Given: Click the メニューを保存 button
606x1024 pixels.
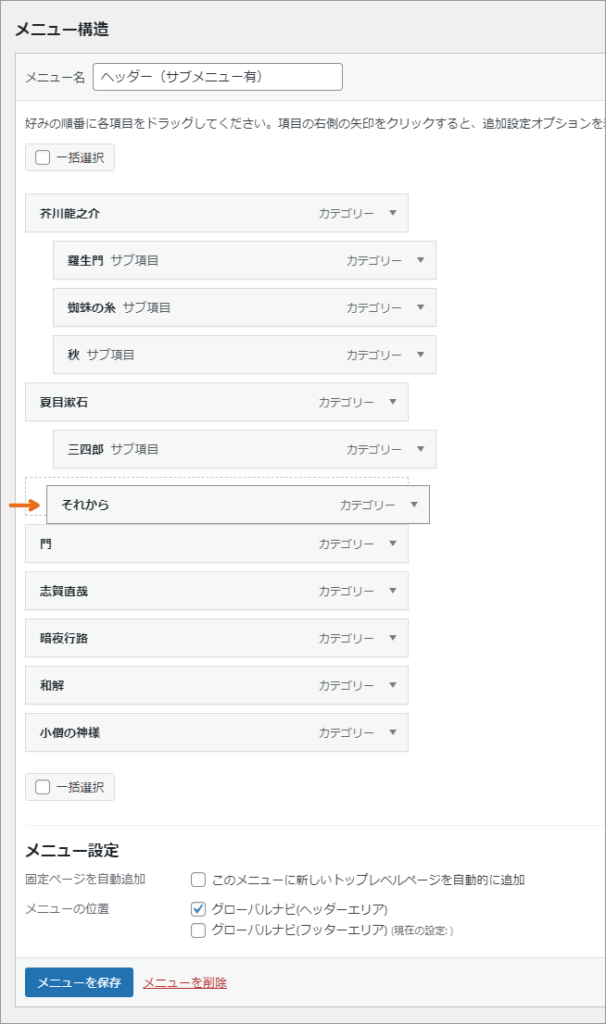Looking at the screenshot, I should point(79,982).
